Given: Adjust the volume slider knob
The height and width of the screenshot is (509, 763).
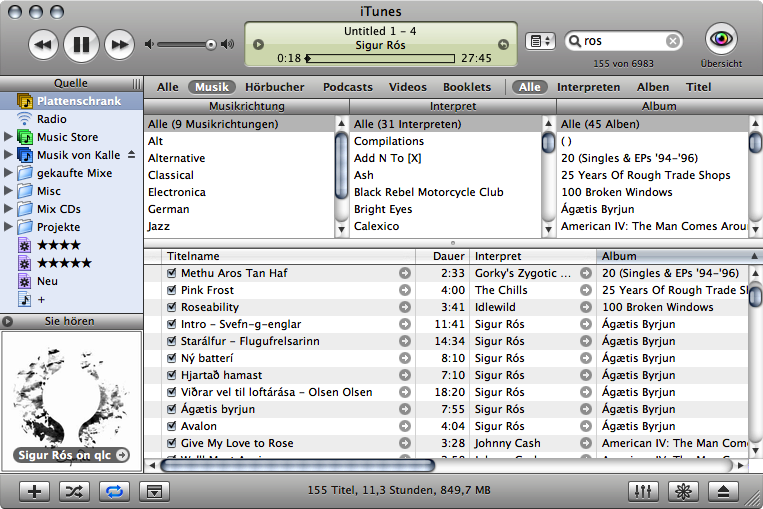Looking at the screenshot, I should click(211, 44).
